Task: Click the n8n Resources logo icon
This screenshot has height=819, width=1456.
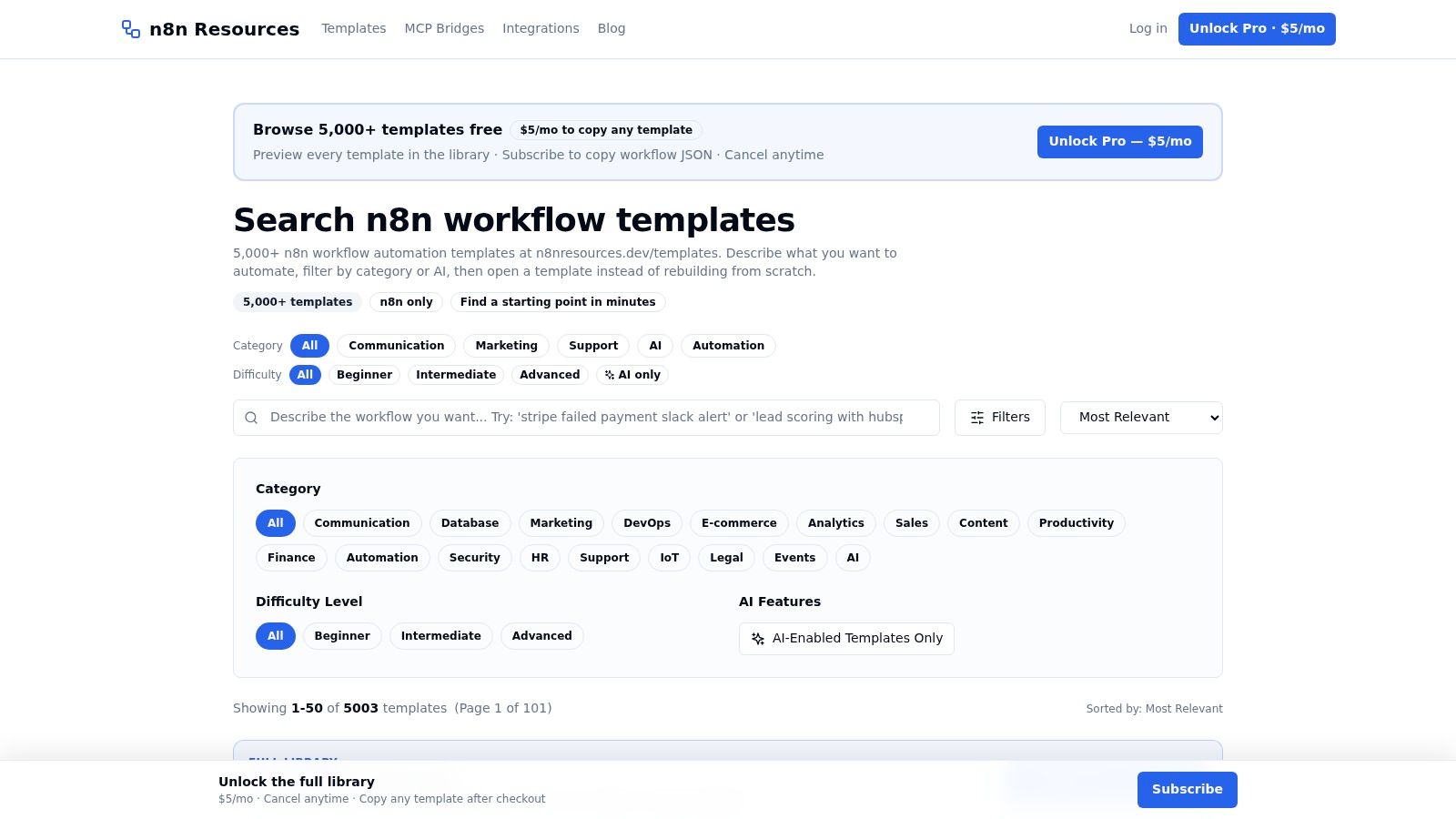Action: click(131, 29)
